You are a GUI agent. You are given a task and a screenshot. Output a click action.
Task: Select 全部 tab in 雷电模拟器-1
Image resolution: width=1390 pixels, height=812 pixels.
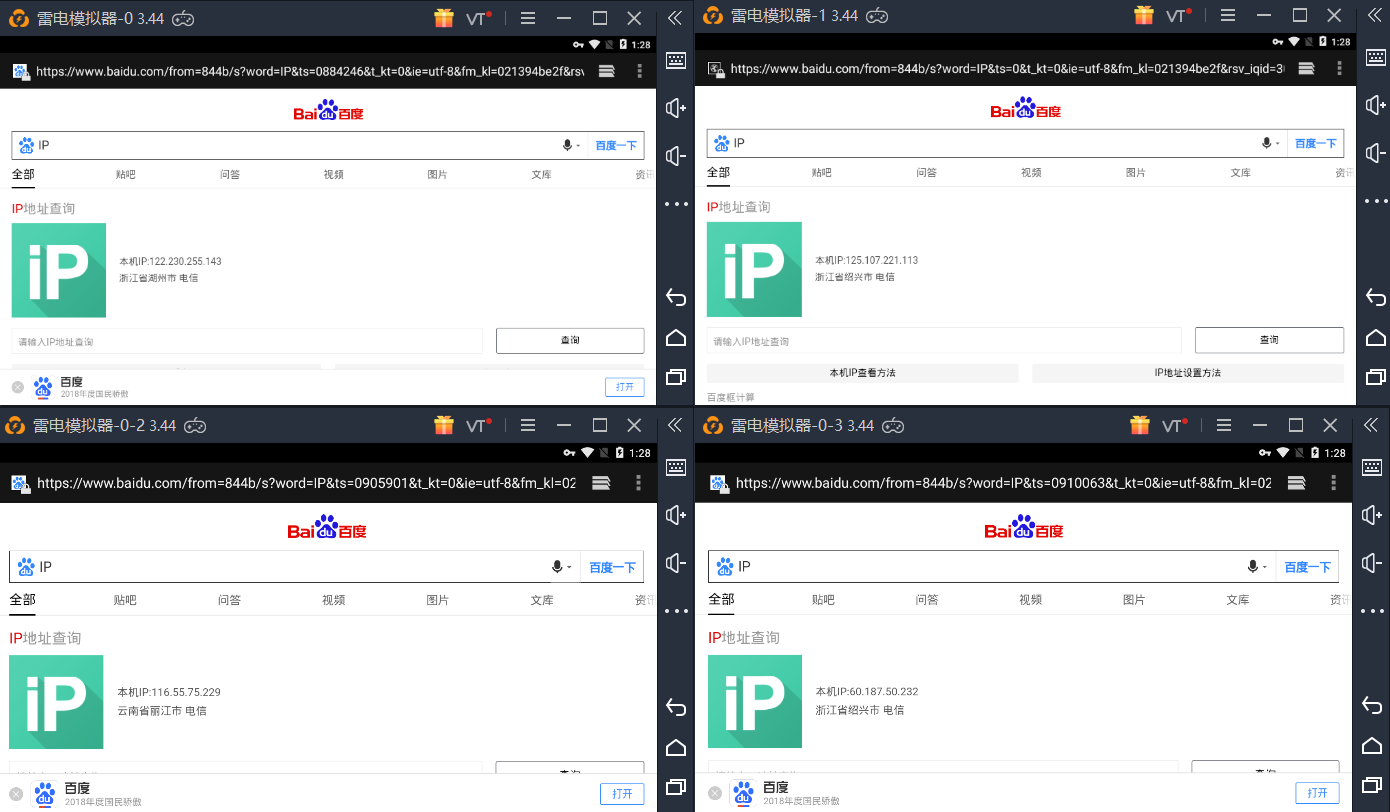[x=719, y=172]
